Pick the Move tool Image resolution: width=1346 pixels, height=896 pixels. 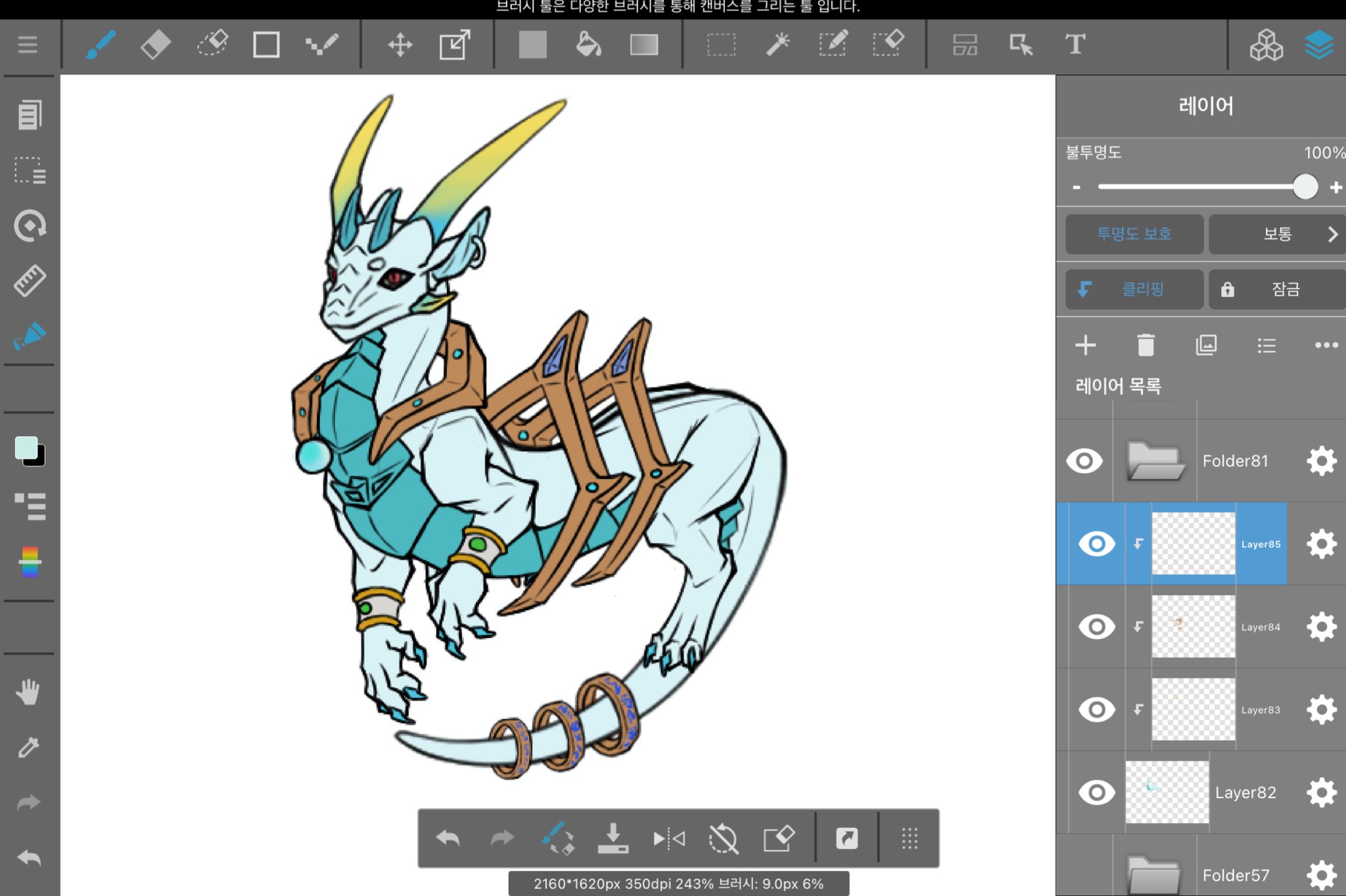point(400,45)
